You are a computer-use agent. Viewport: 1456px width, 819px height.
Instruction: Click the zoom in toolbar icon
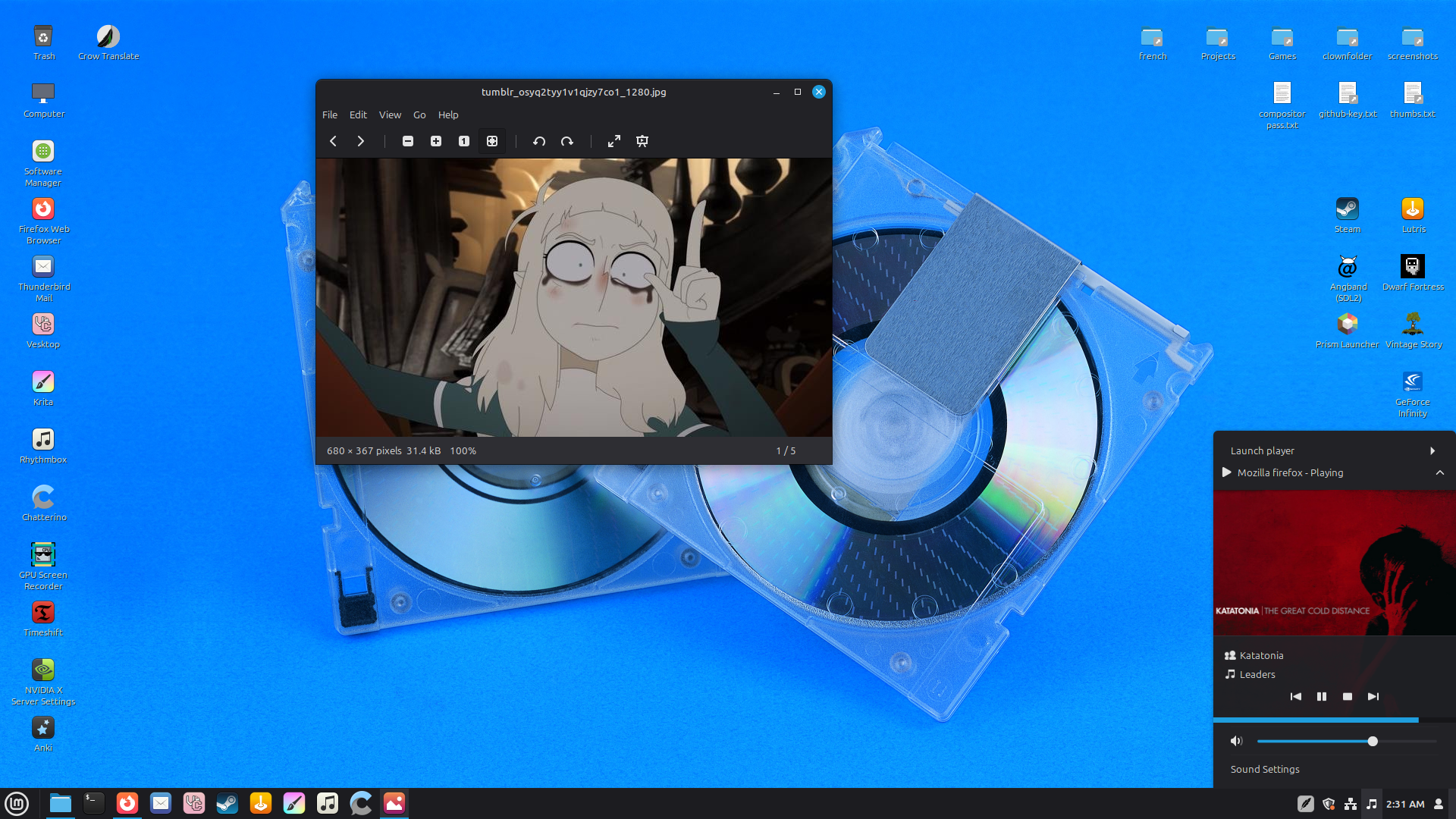(436, 141)
